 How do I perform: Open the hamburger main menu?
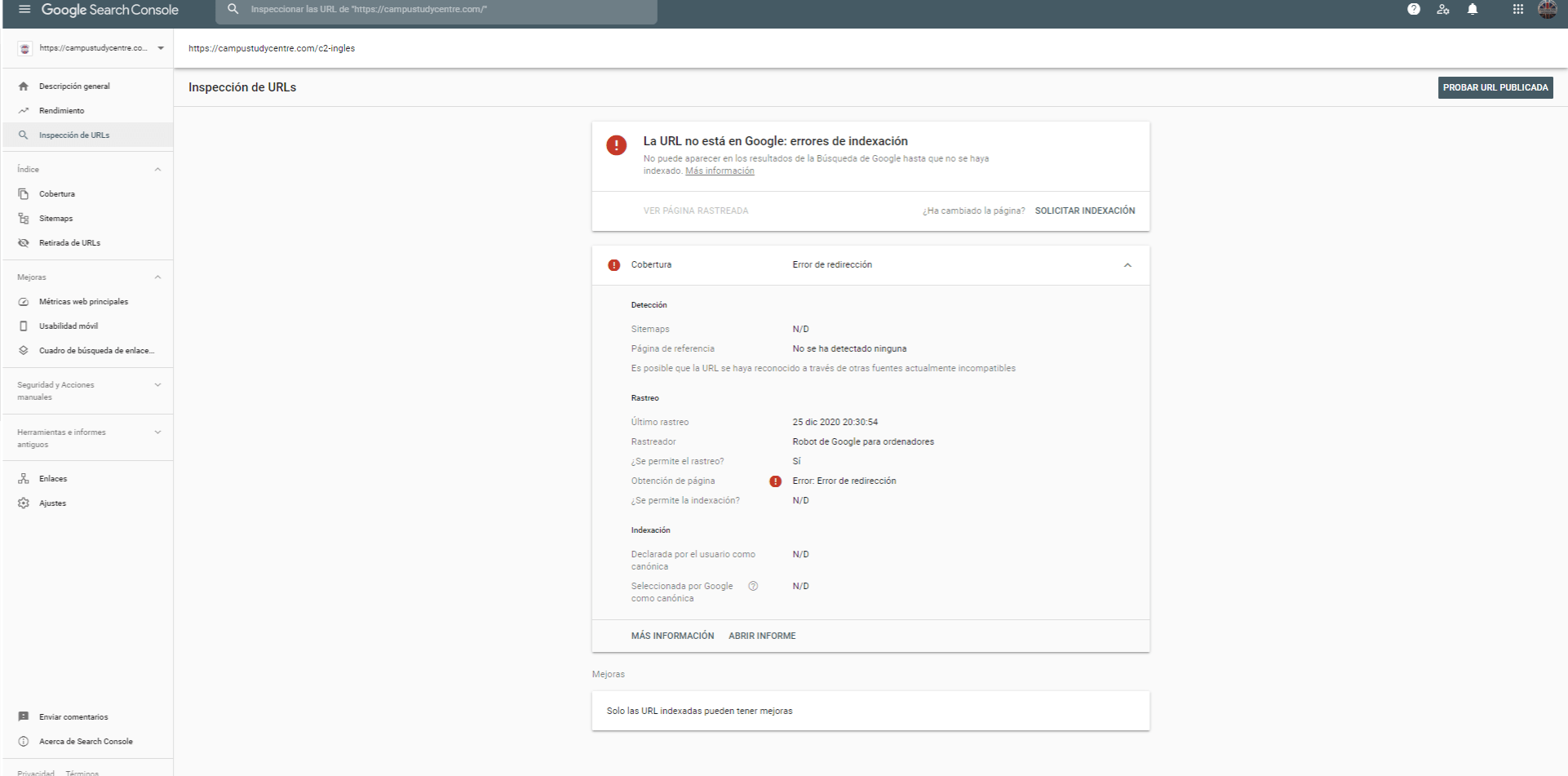(24, 10)
